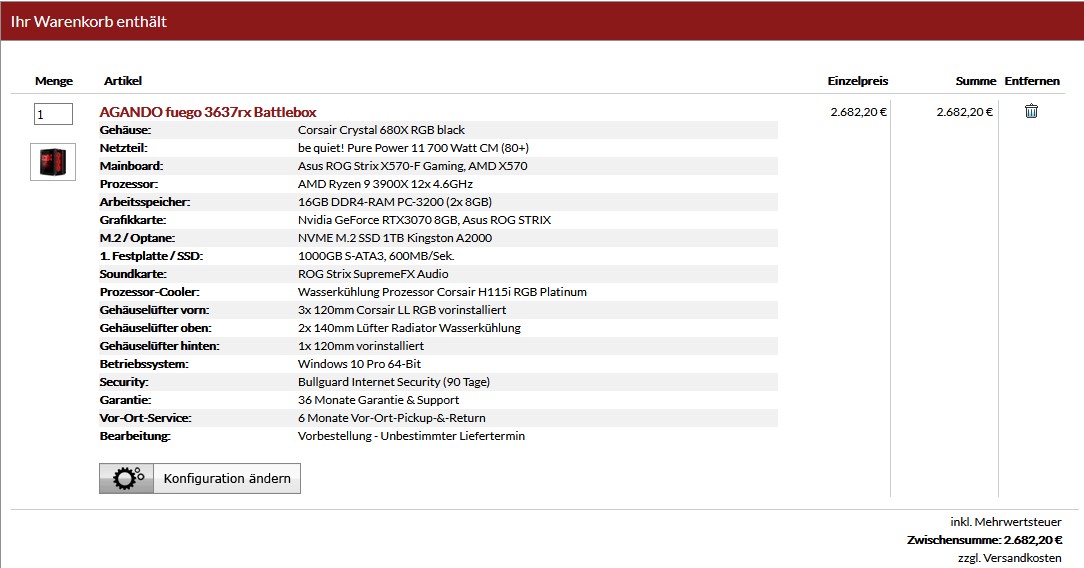Click the Artikel column header
The image size is (1084, 568).
click(123, 81)
